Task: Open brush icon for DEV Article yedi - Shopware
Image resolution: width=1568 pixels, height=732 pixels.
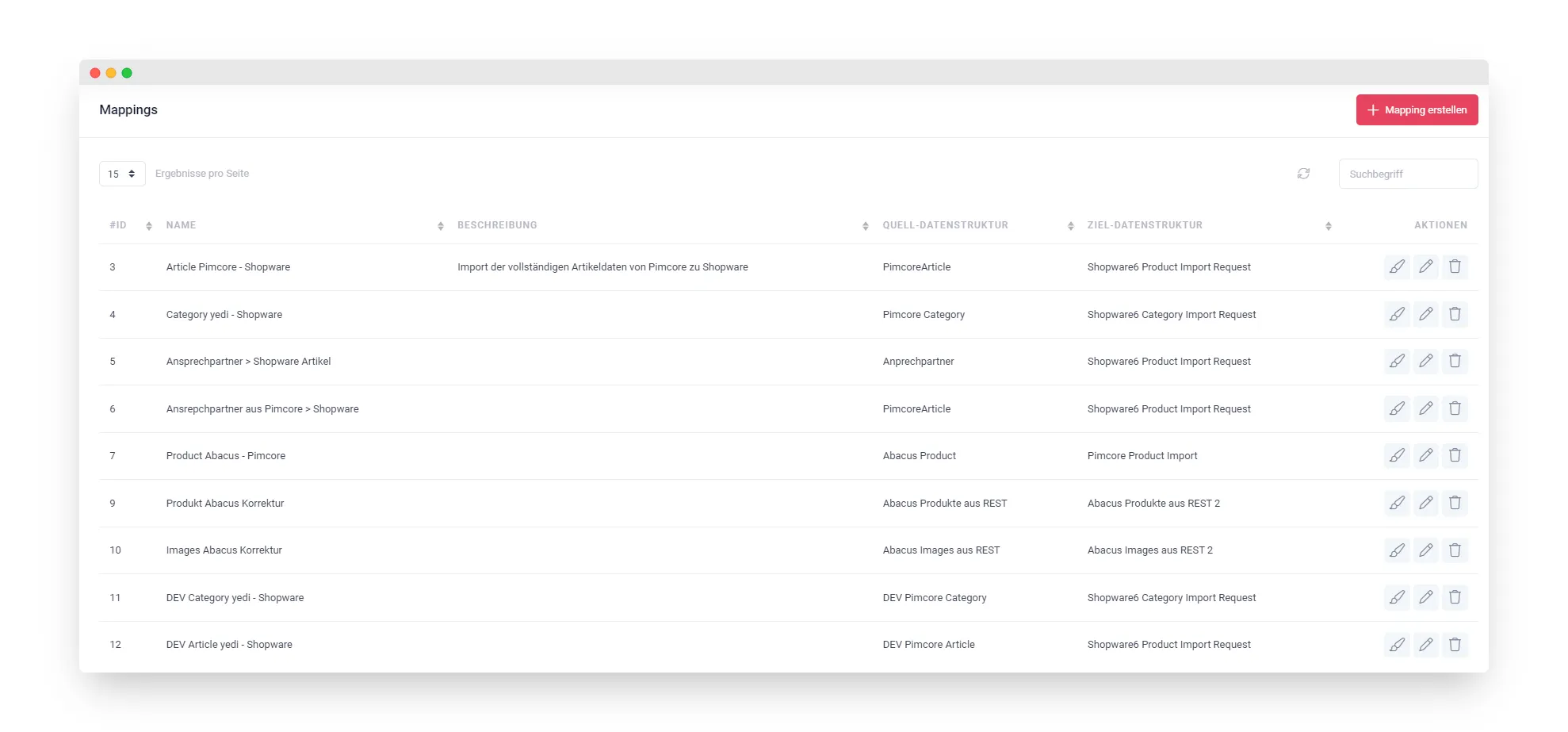Action: click(x=1397, y=645)
